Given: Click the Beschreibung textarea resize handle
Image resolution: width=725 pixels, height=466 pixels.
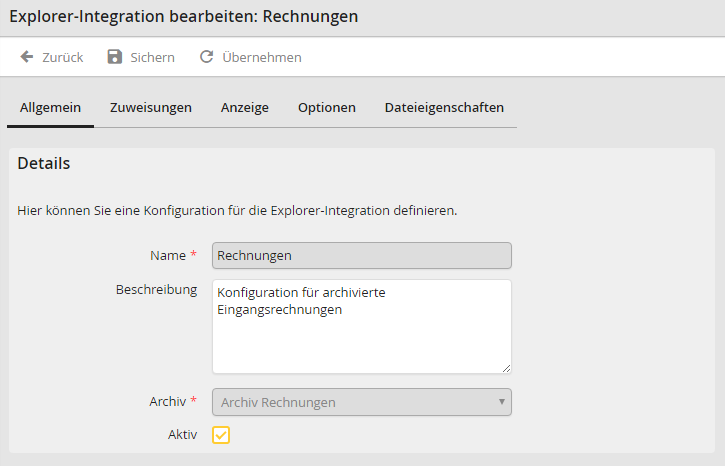Looking at the screenshot, I should pos(506,368).
